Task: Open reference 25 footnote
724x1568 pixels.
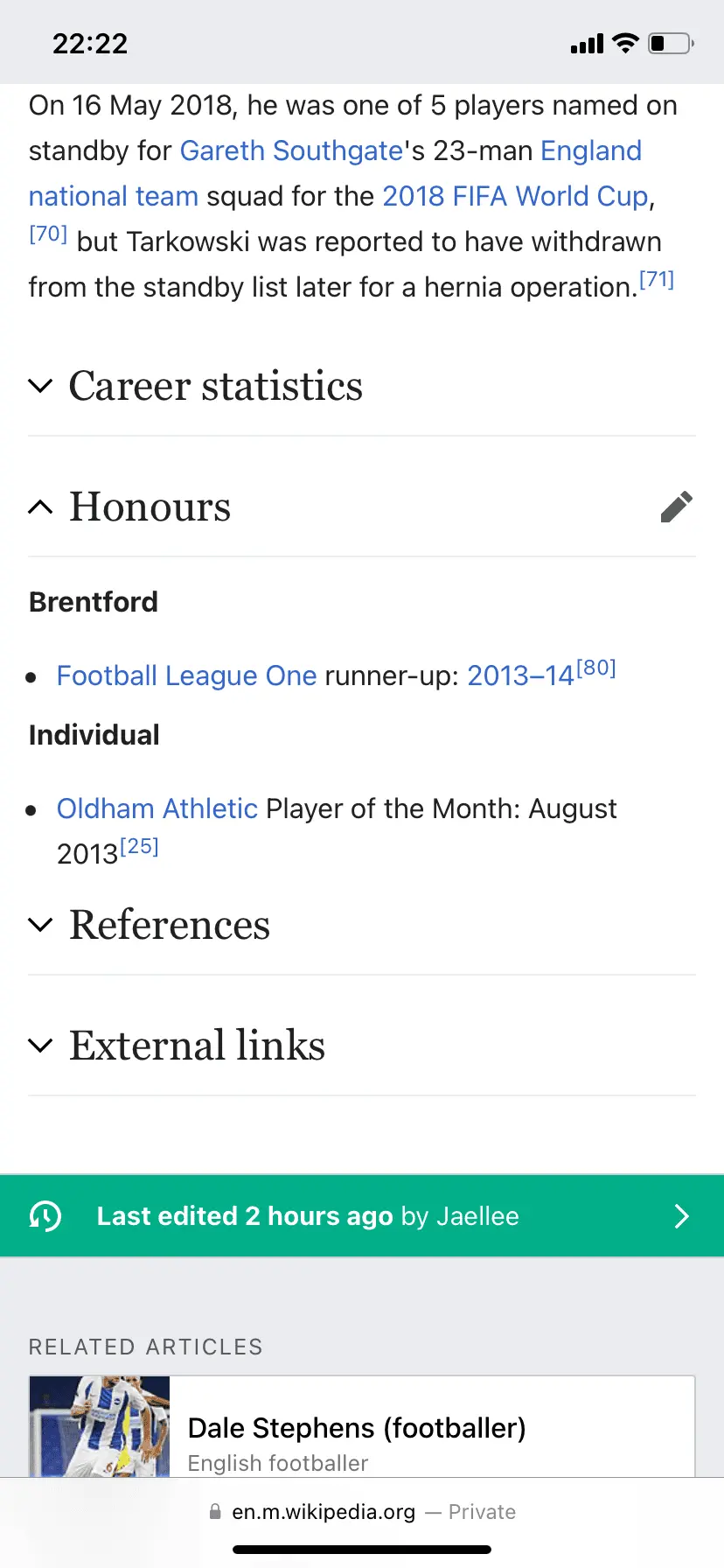Action: 139,847
